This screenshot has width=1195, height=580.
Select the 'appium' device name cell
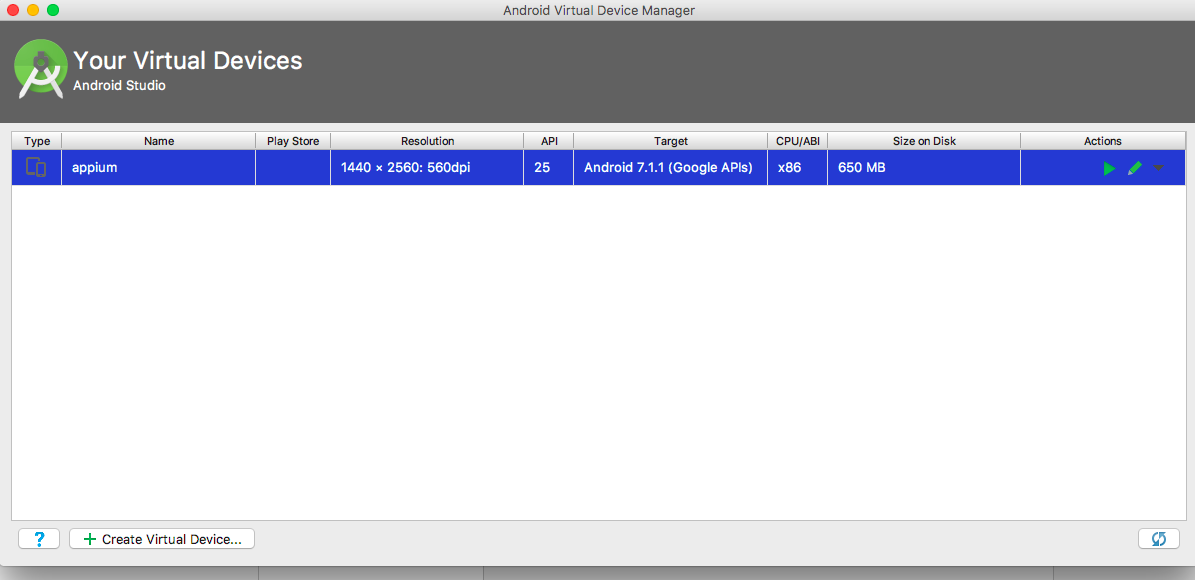159,168
